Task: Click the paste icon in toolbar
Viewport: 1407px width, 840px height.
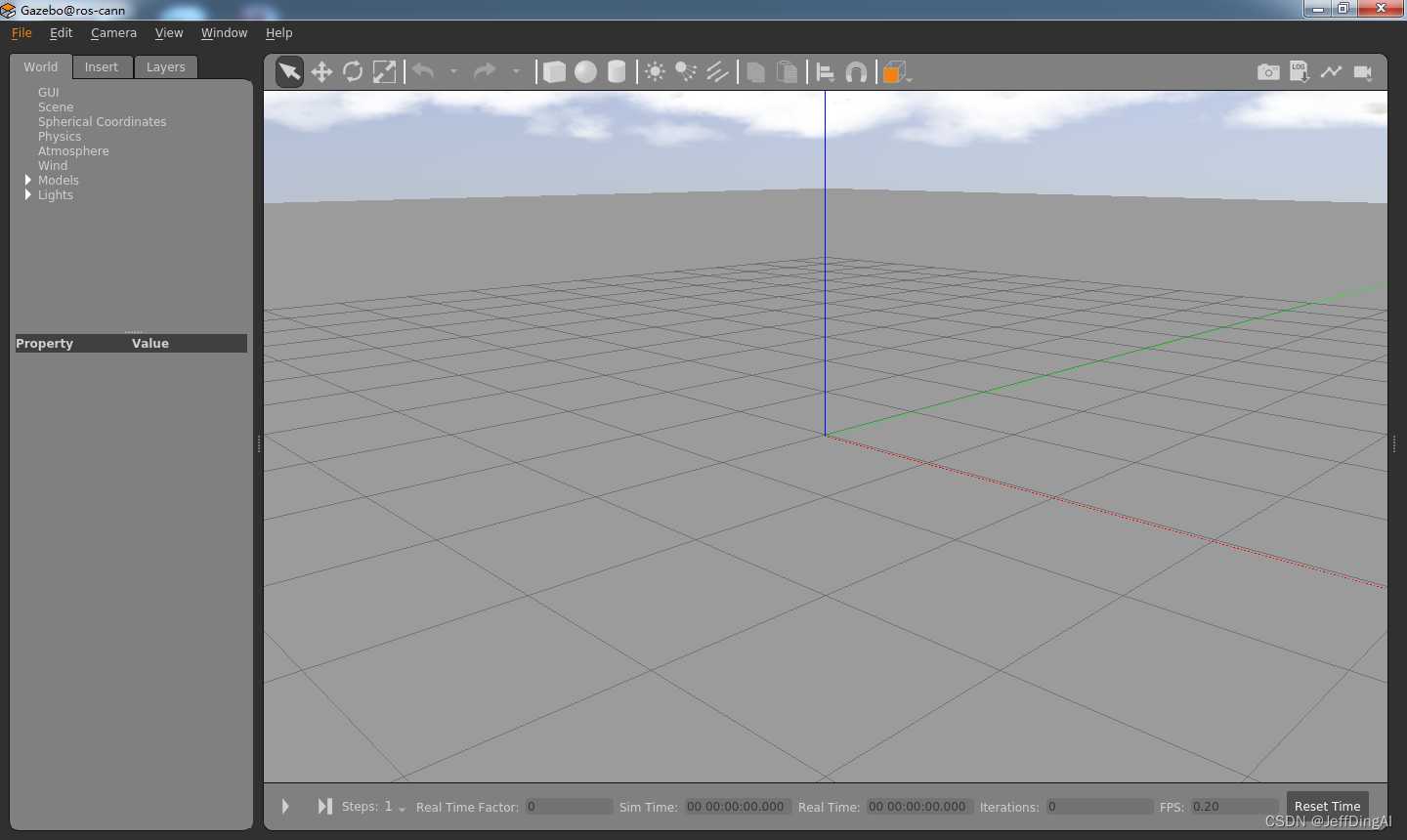Action: (x=787, y=72)
